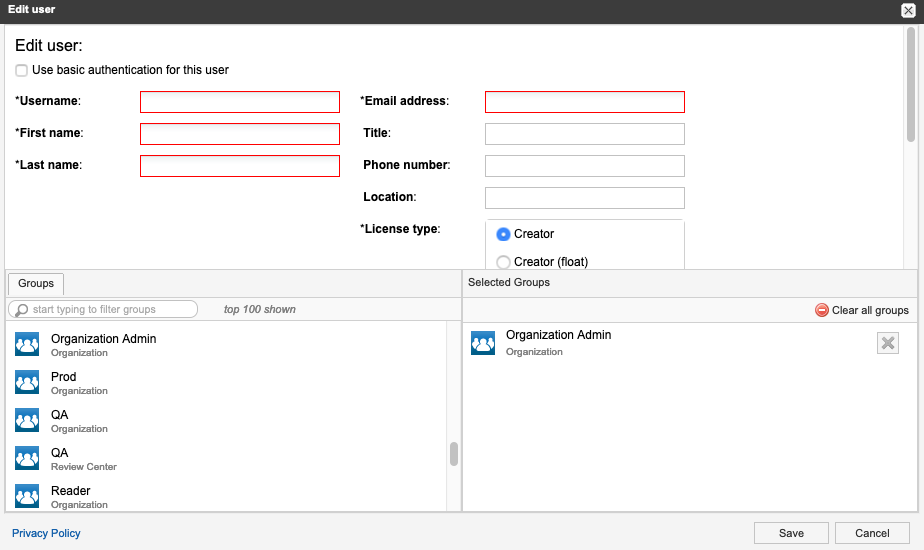Image resolution: width=924 pixels, height=550 pixels.
Task: Enable basic authentication for this user
Action: [x=22, y=70]
